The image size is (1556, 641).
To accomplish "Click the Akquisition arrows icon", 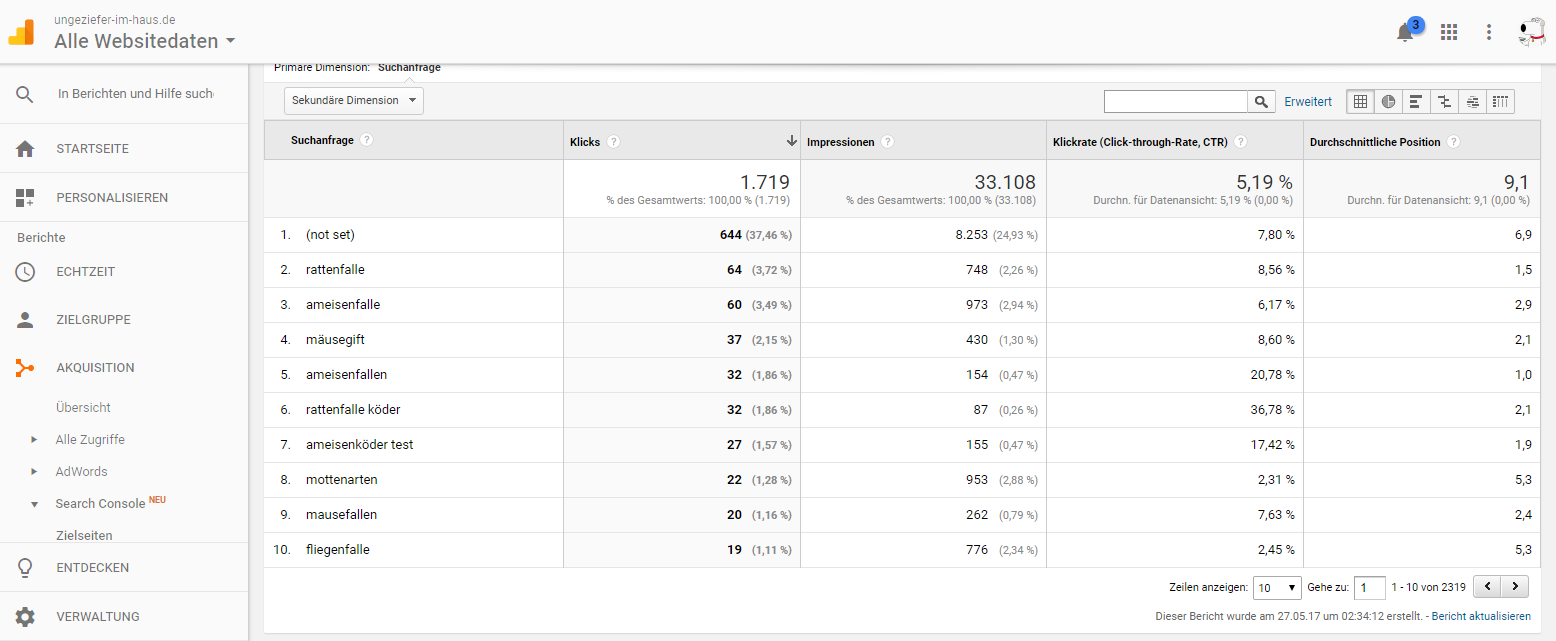I will click(25, 368).
